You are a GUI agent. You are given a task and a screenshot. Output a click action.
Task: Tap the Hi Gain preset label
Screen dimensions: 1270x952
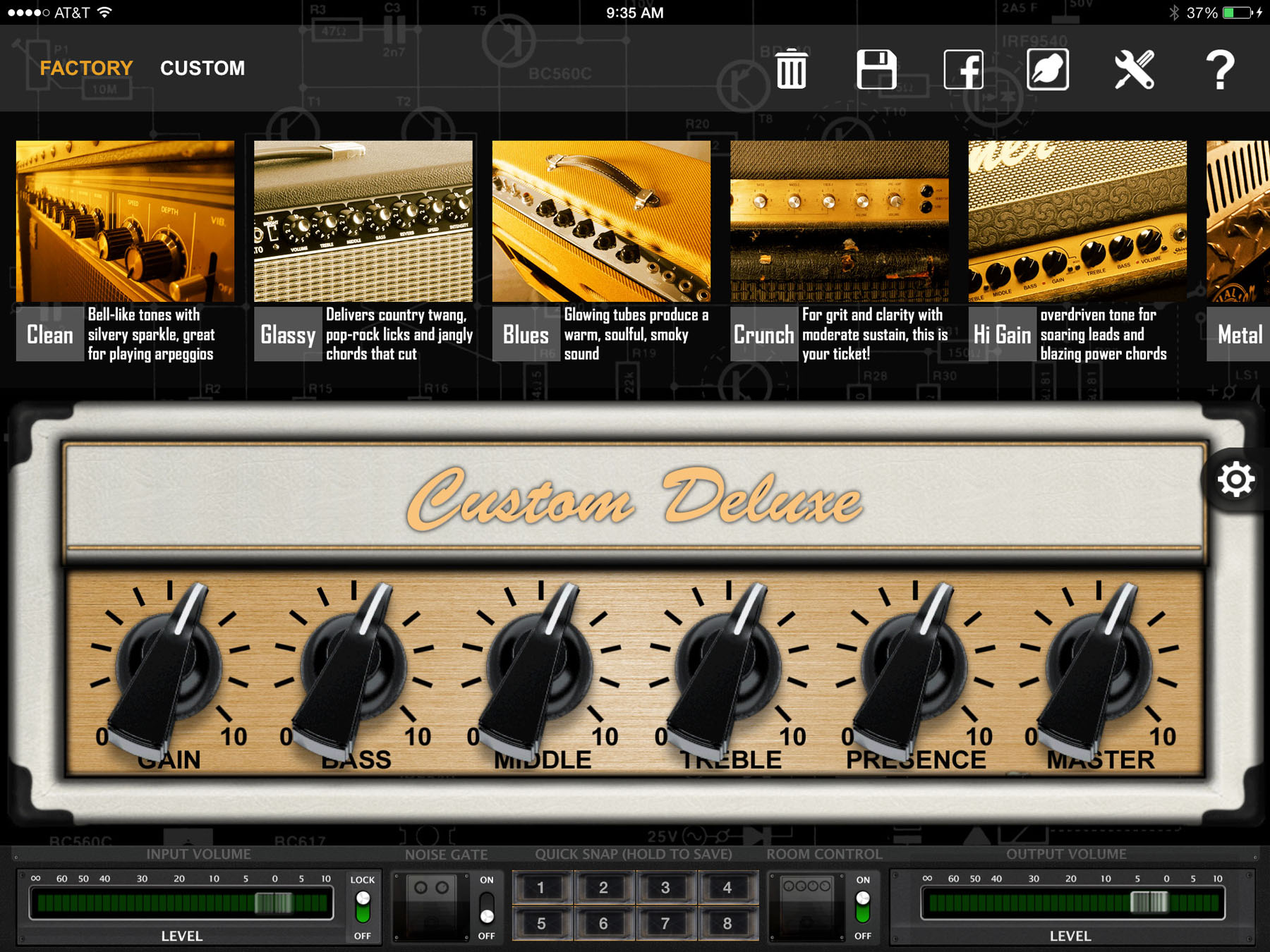pyautogui.click(x=1002, y=334)
